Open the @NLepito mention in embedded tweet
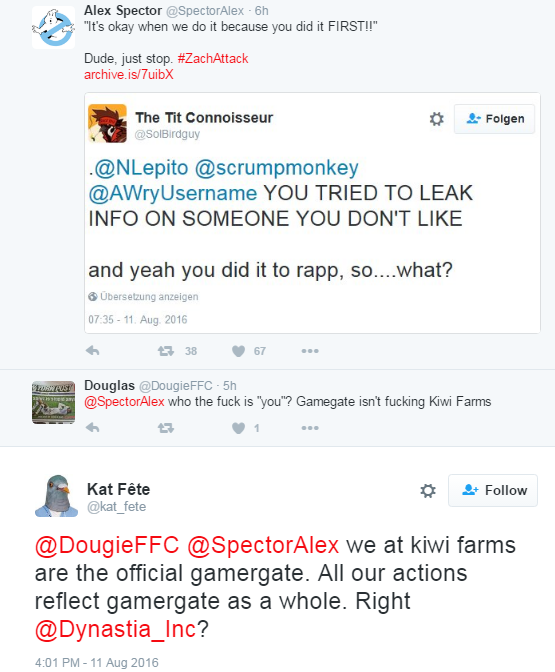The image size is (555, 672). click(x=141, y=168)
